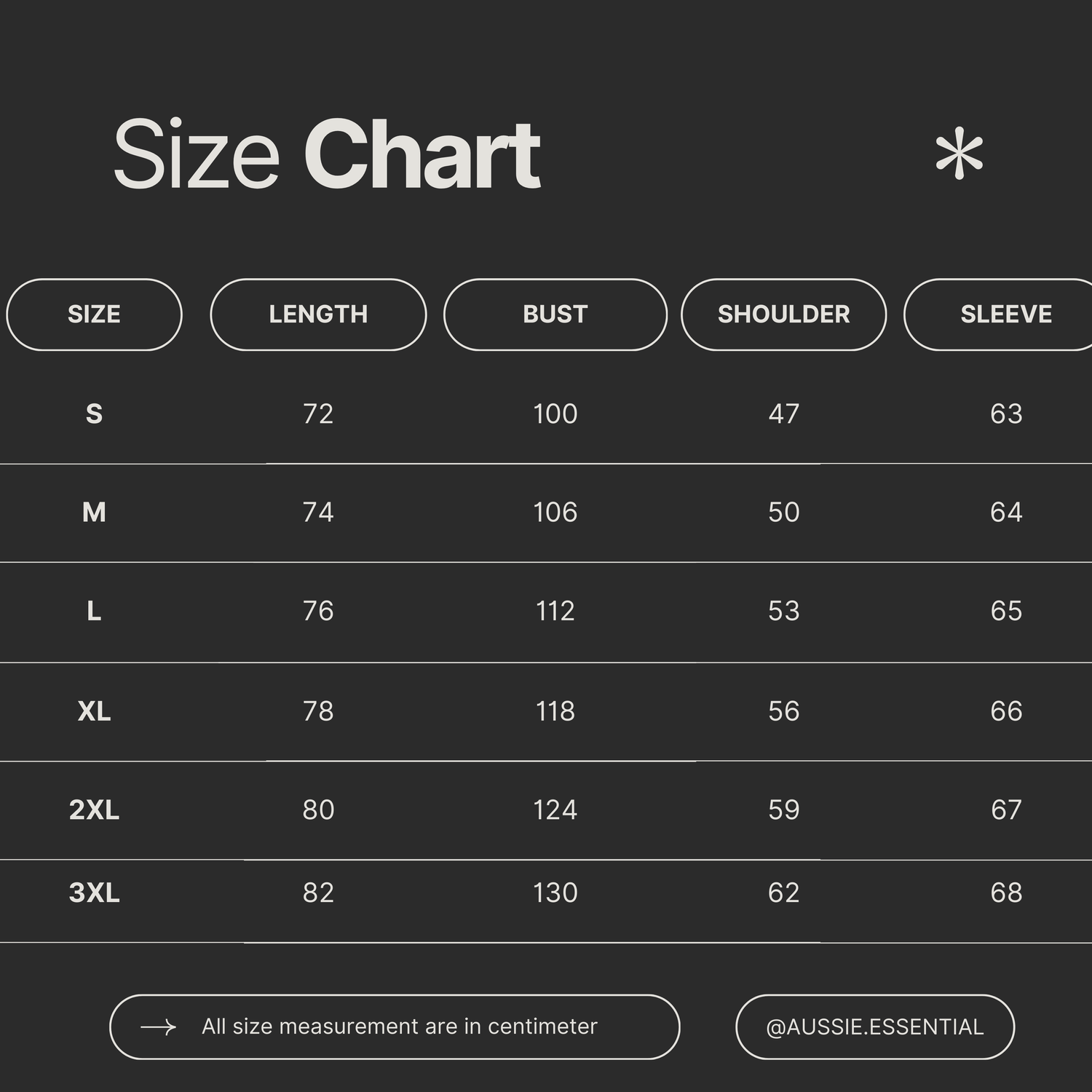Select the XL size row label
1092x1092 pixels.
[94, 711]
